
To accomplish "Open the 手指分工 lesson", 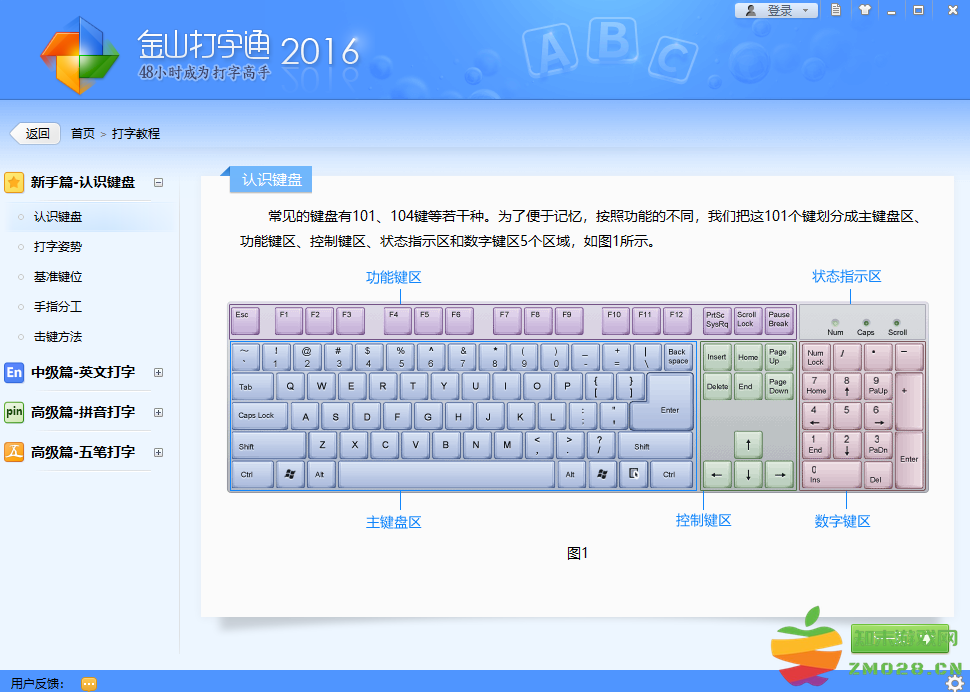I will (58, 306).
